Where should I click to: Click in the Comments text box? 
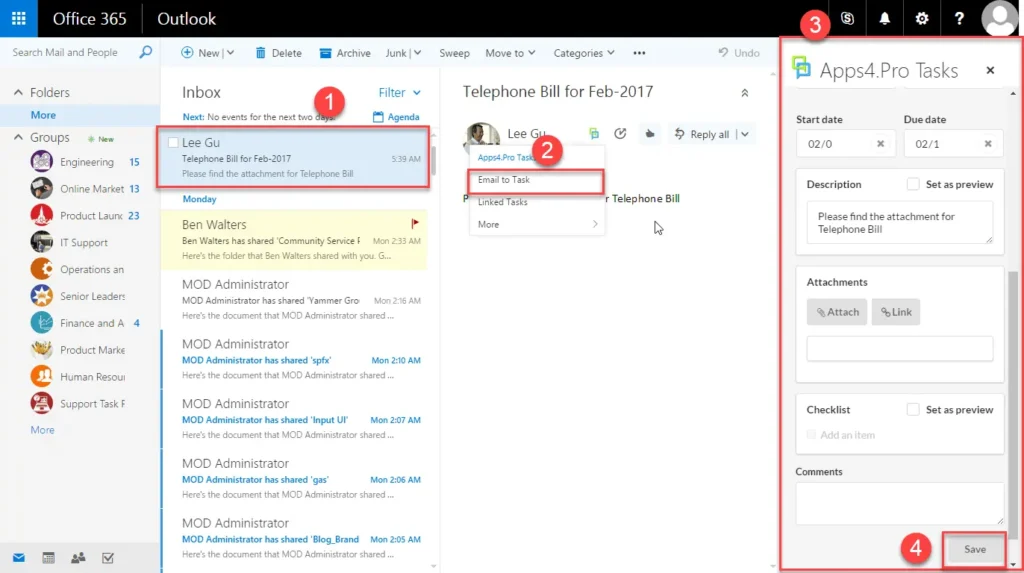point(899,503)
